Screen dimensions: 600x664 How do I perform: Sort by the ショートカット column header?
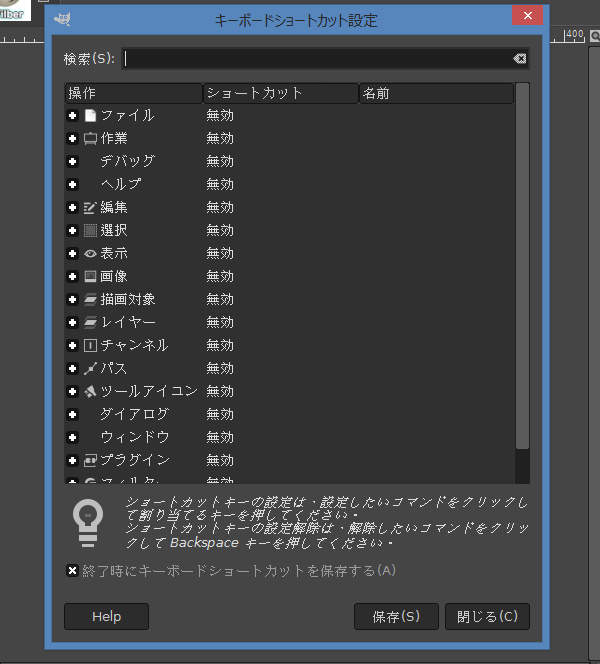[281, 93]
